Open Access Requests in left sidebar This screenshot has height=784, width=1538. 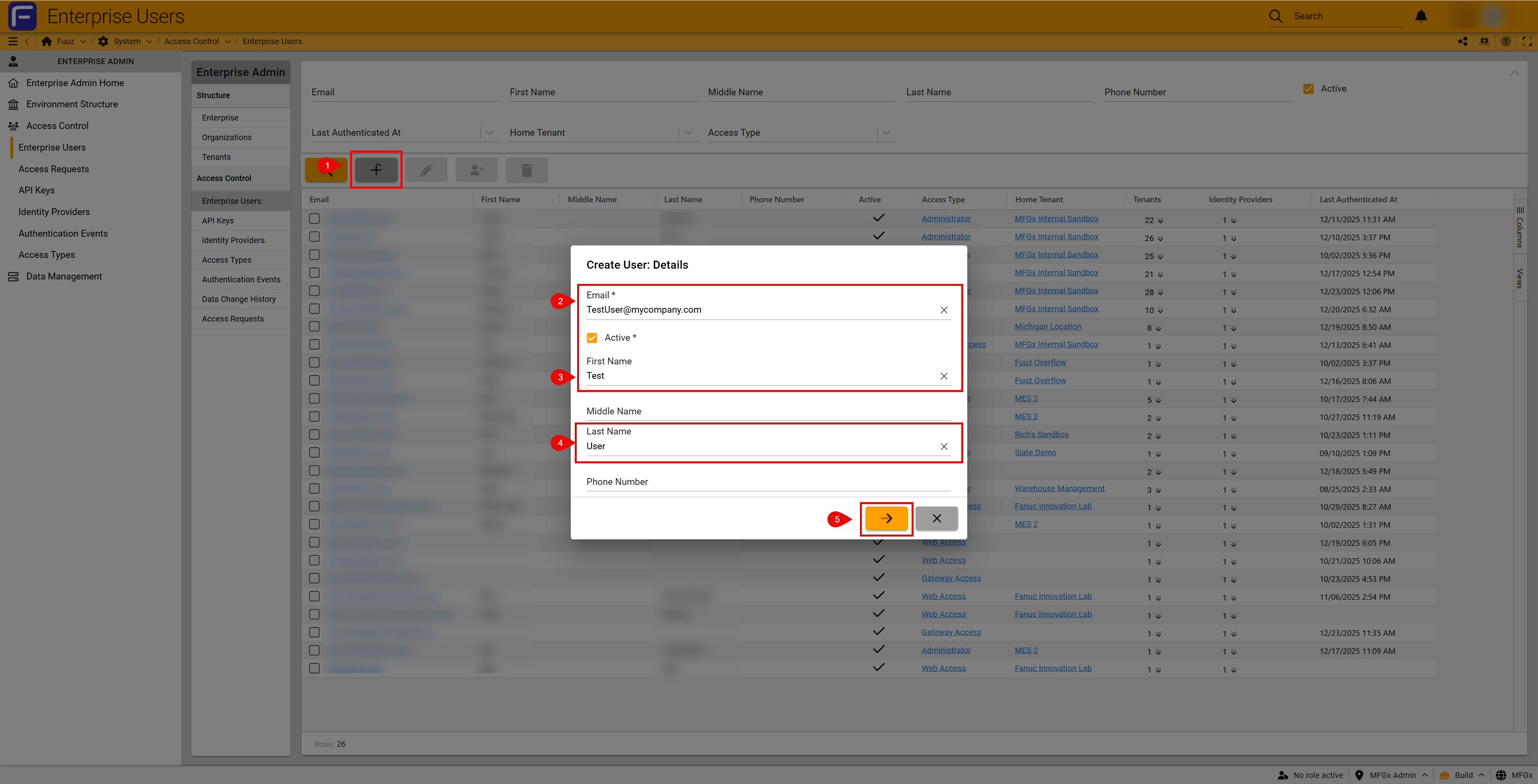[53, 169]
